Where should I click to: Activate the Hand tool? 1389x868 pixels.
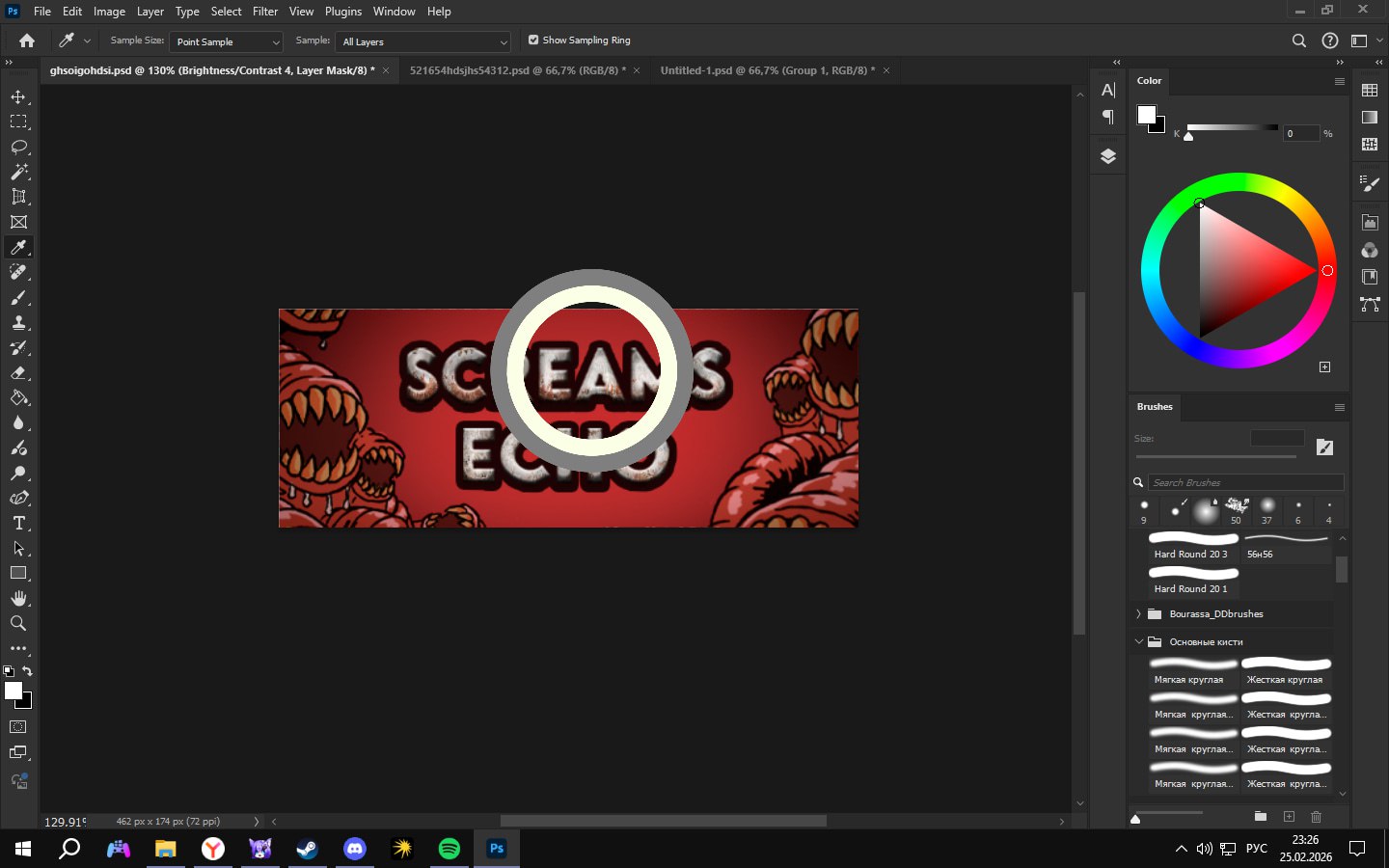point(18,598)
